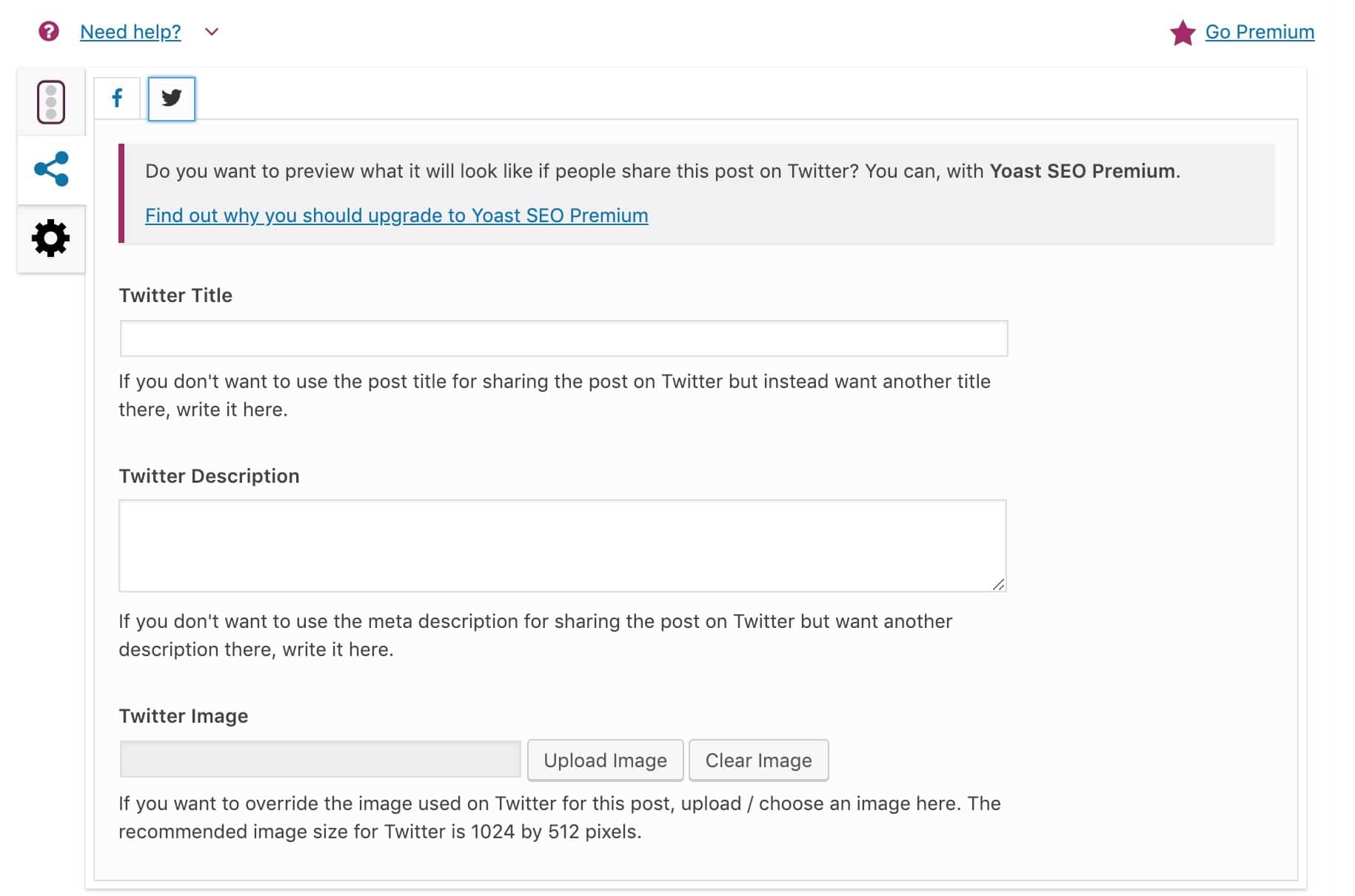Click the purple star premium icon
Image resolution: width=1355 pixels, height=896 pixels.
point(1182,33)
